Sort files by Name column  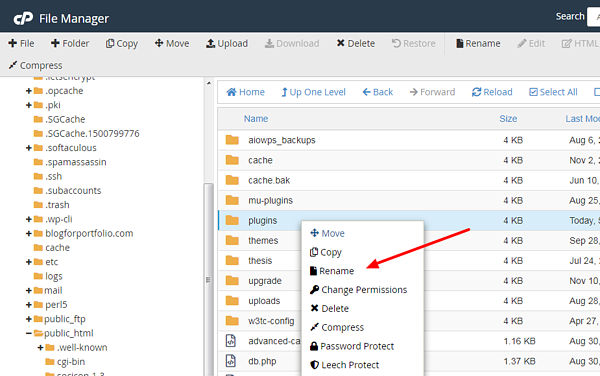click(256, 119)
